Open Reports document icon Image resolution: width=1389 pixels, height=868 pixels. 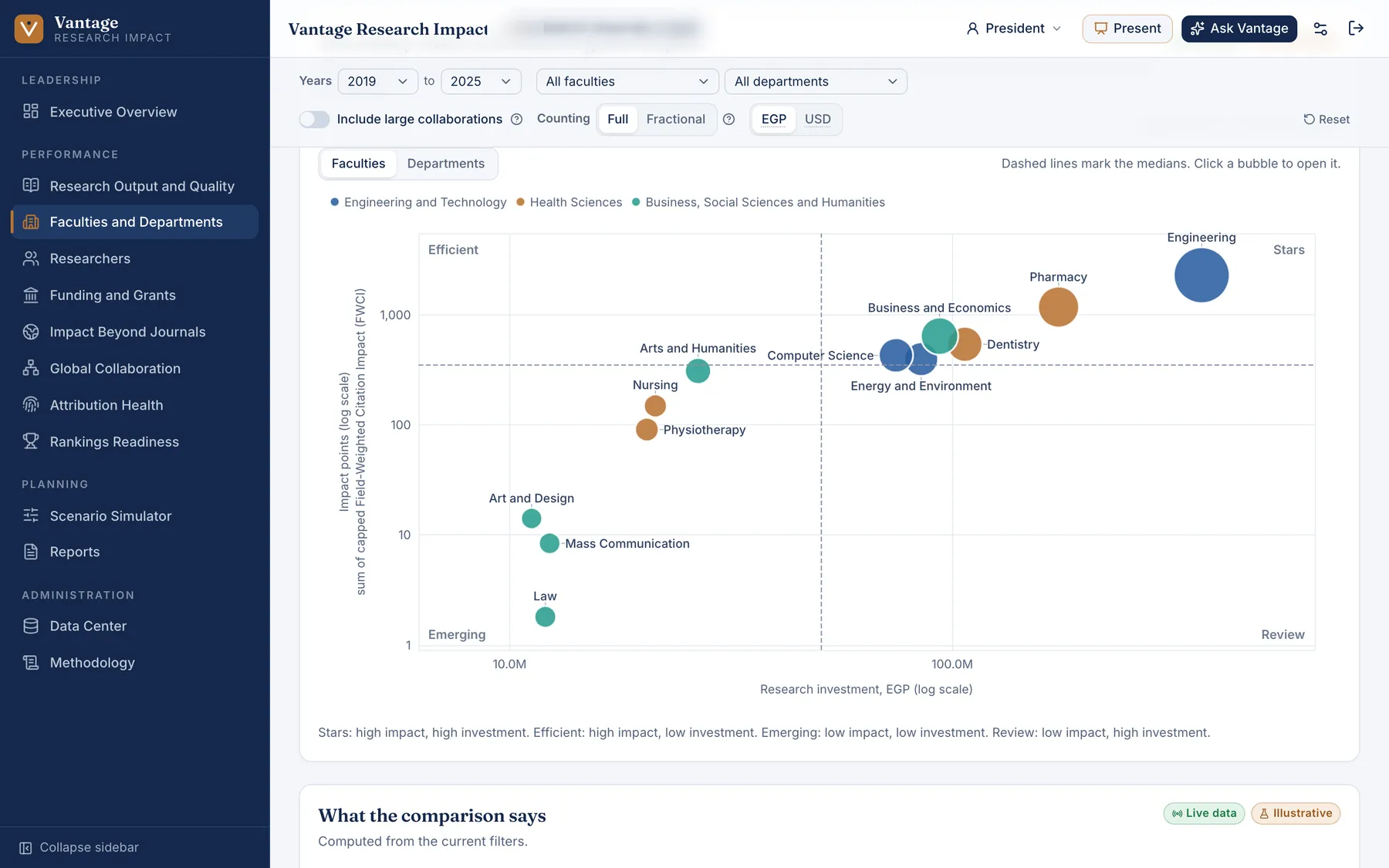pyautogui.click(x=31, y=552)
